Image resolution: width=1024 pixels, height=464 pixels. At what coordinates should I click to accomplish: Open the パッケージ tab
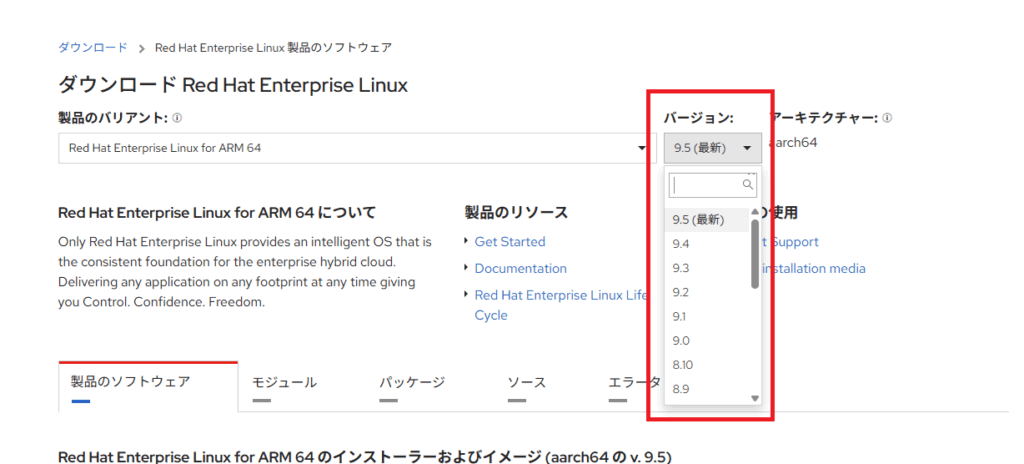(411, 382)
